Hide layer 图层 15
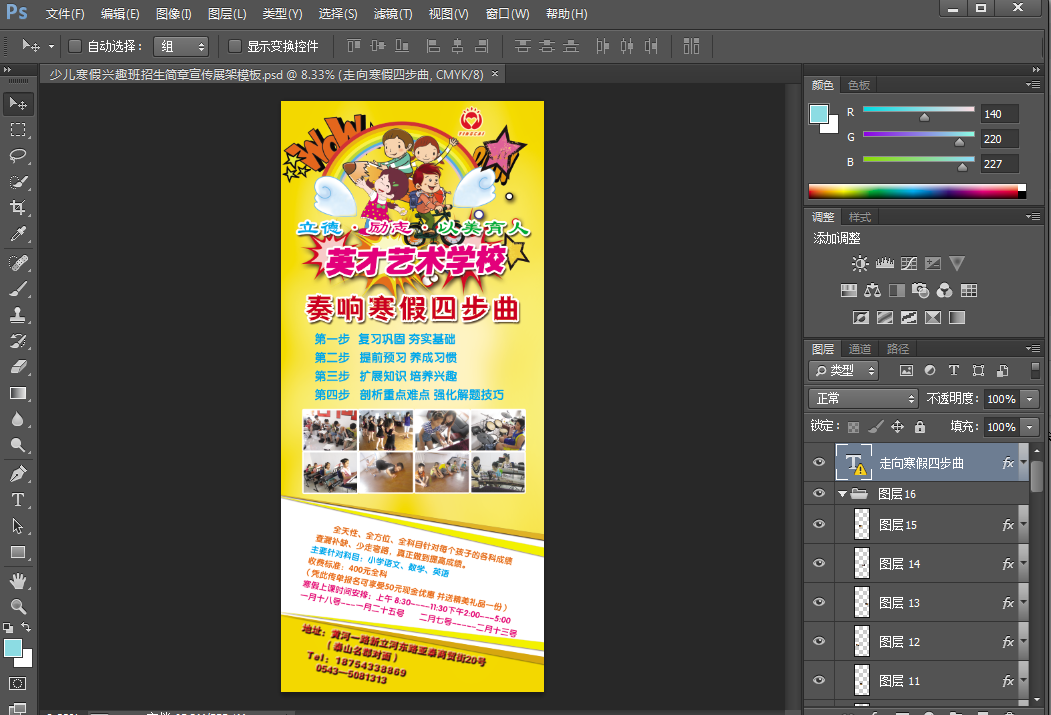Screen dimensions: 1051x715 point(819,525)
